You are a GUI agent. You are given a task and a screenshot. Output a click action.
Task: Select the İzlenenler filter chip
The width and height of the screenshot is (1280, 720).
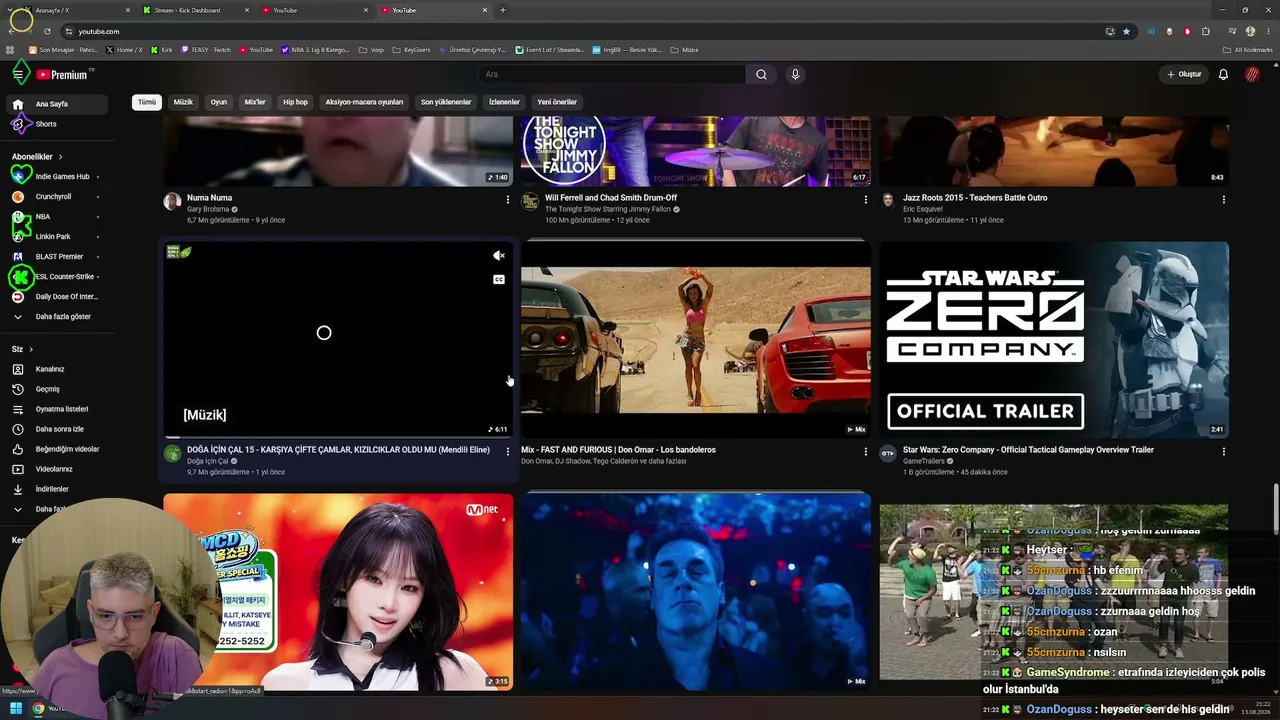coord(504,102)
